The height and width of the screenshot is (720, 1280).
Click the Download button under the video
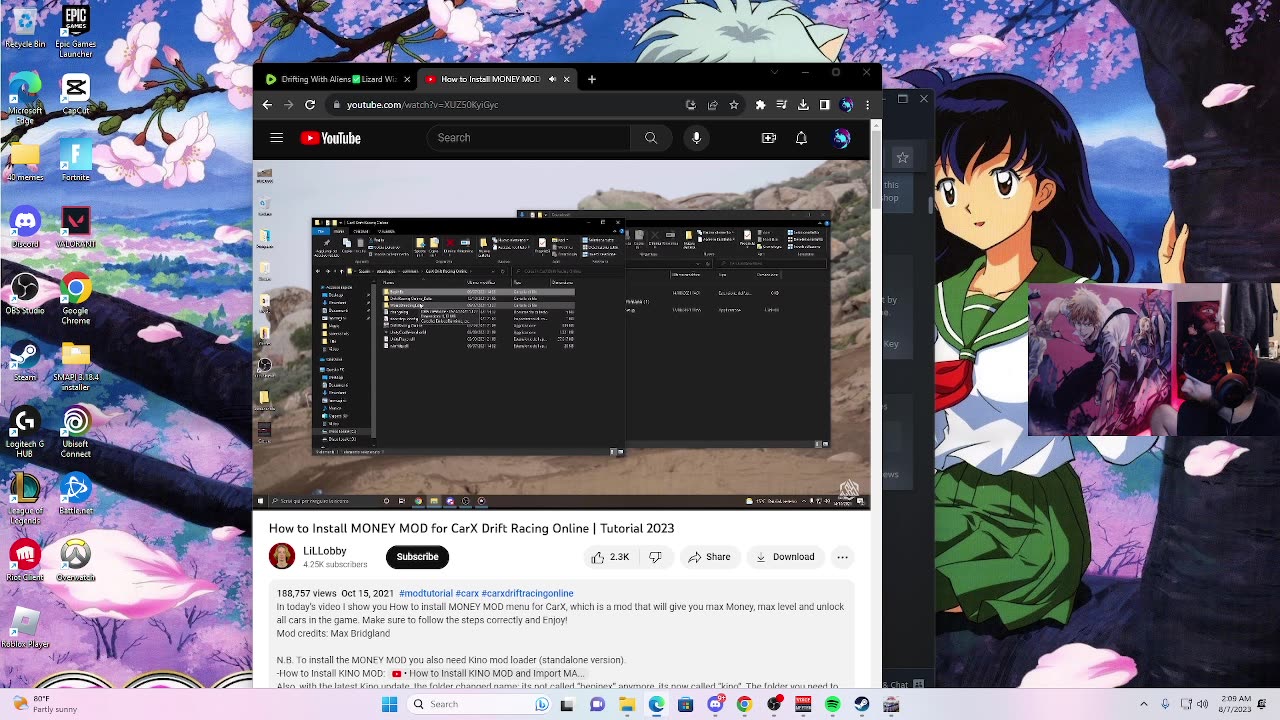pos(785,557)
